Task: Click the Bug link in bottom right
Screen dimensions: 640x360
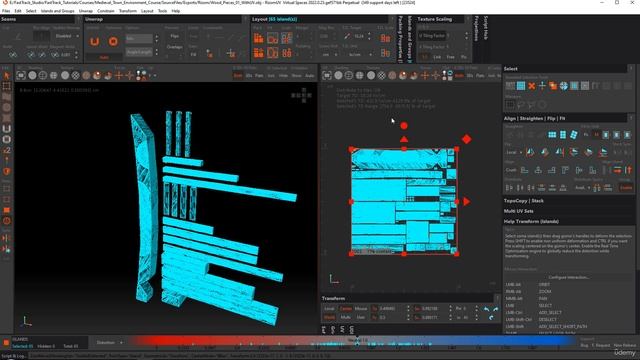Action: pos(584,345)
